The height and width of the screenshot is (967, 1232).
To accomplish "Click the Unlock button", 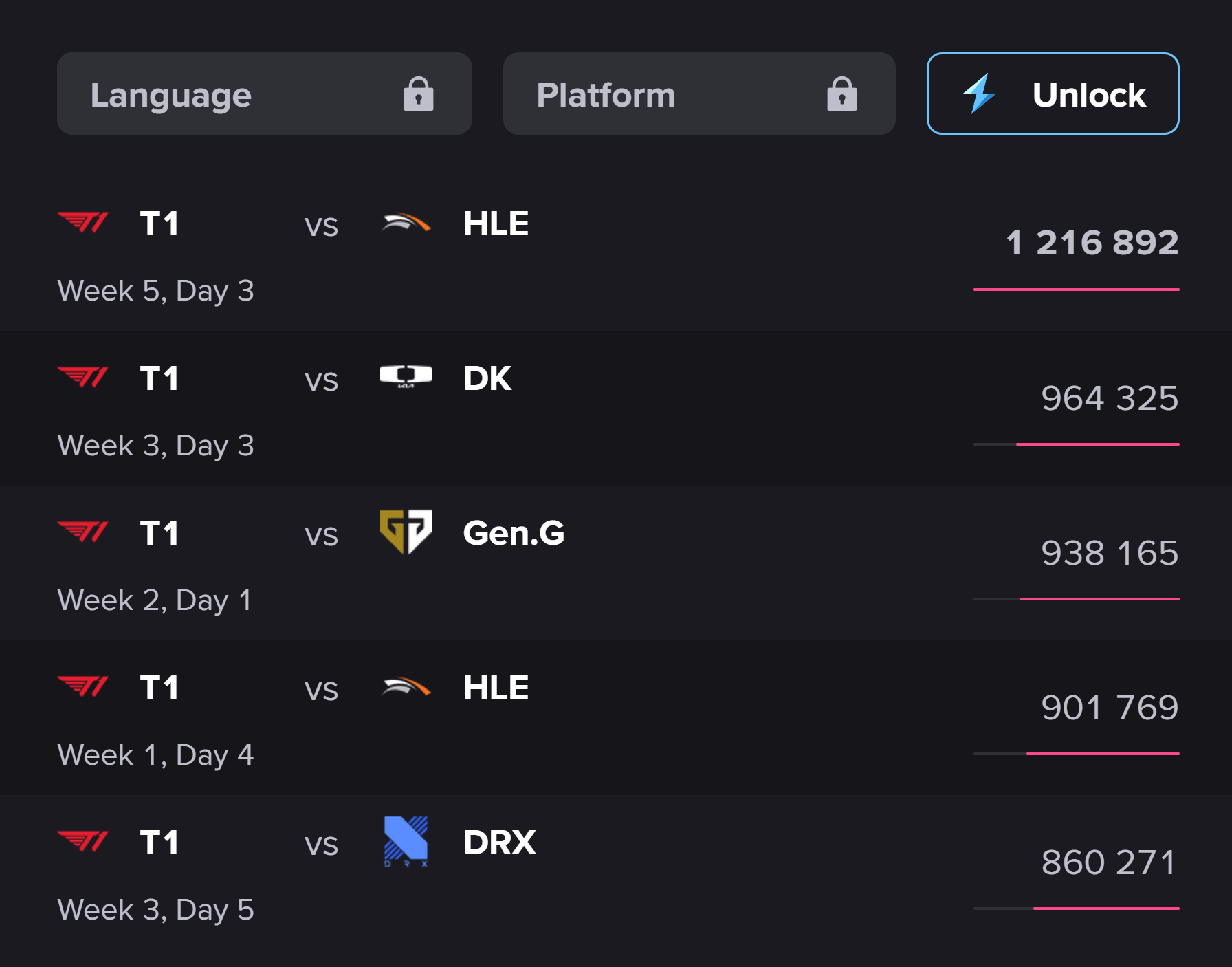I will 1053,94.
